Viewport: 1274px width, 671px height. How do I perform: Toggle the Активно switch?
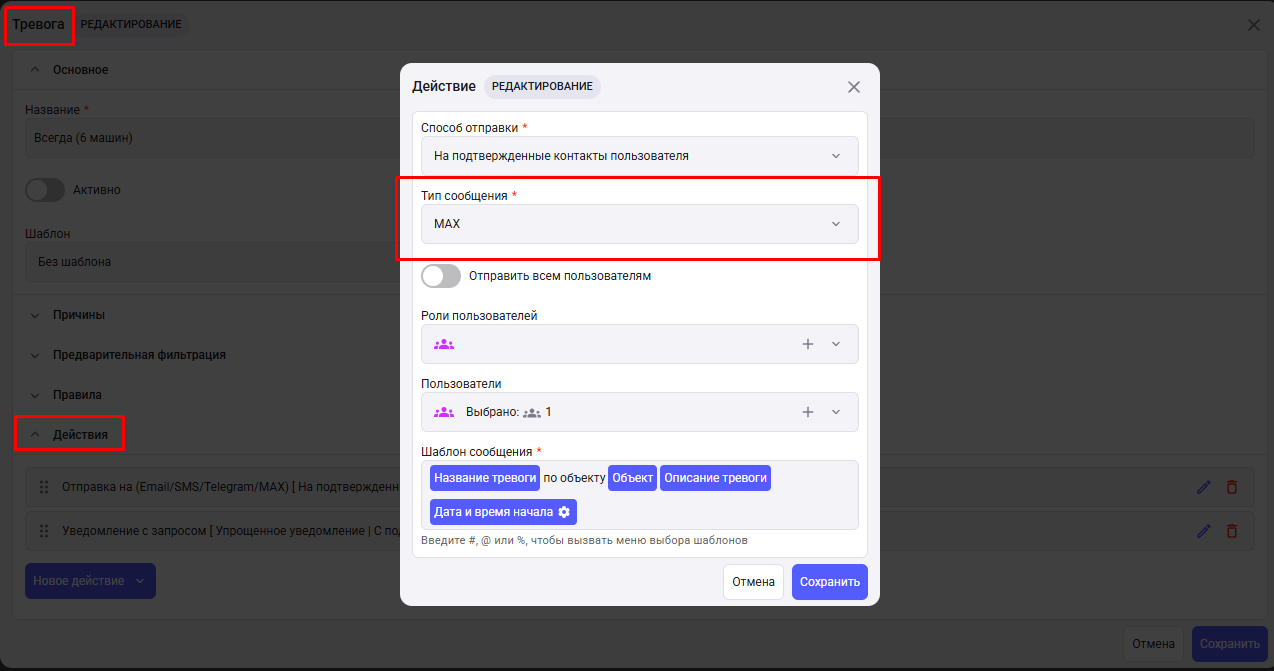[45, 190]
